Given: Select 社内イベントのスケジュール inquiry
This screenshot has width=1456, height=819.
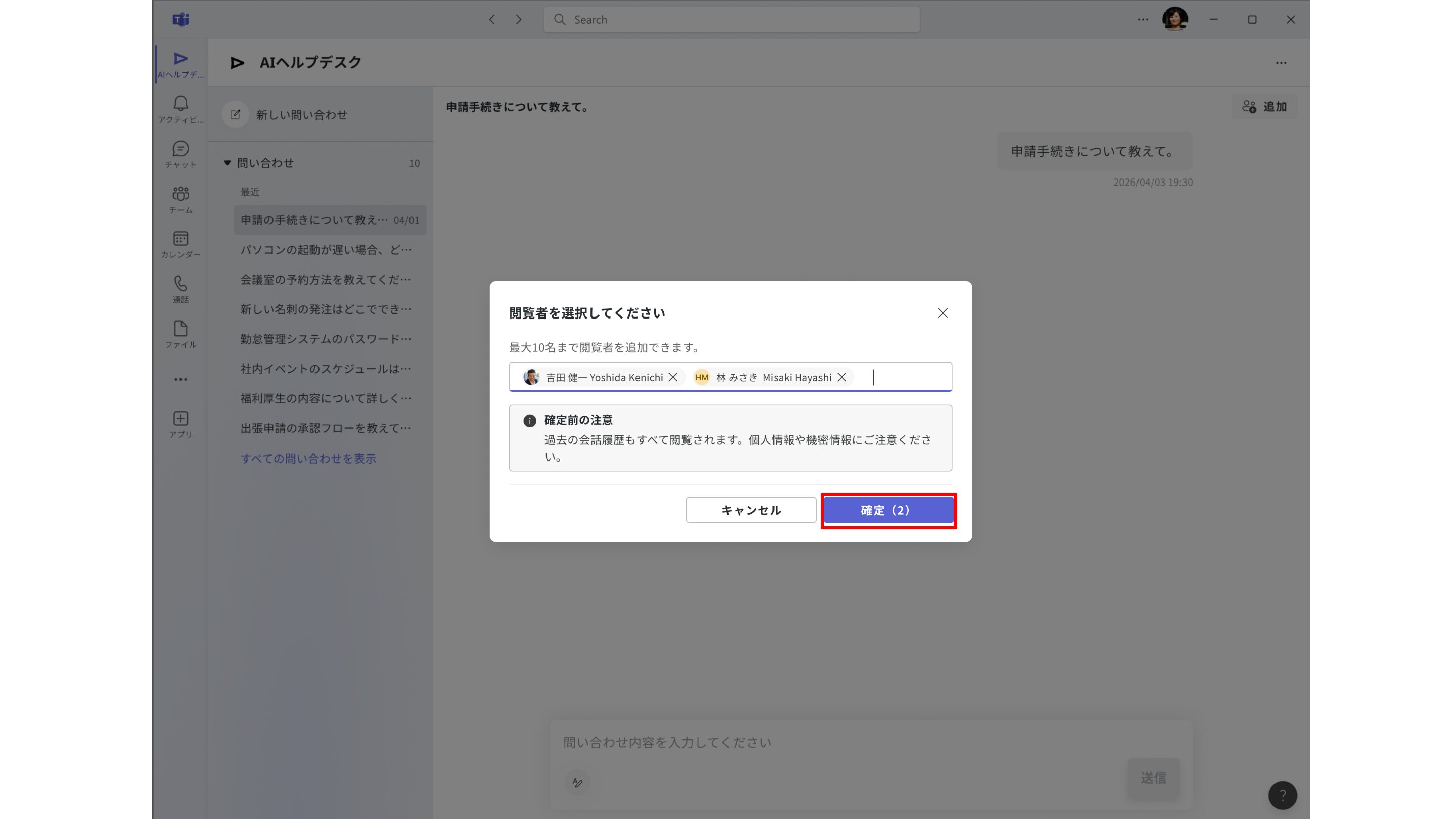Looking at the screenshot, I should (330, 369).
